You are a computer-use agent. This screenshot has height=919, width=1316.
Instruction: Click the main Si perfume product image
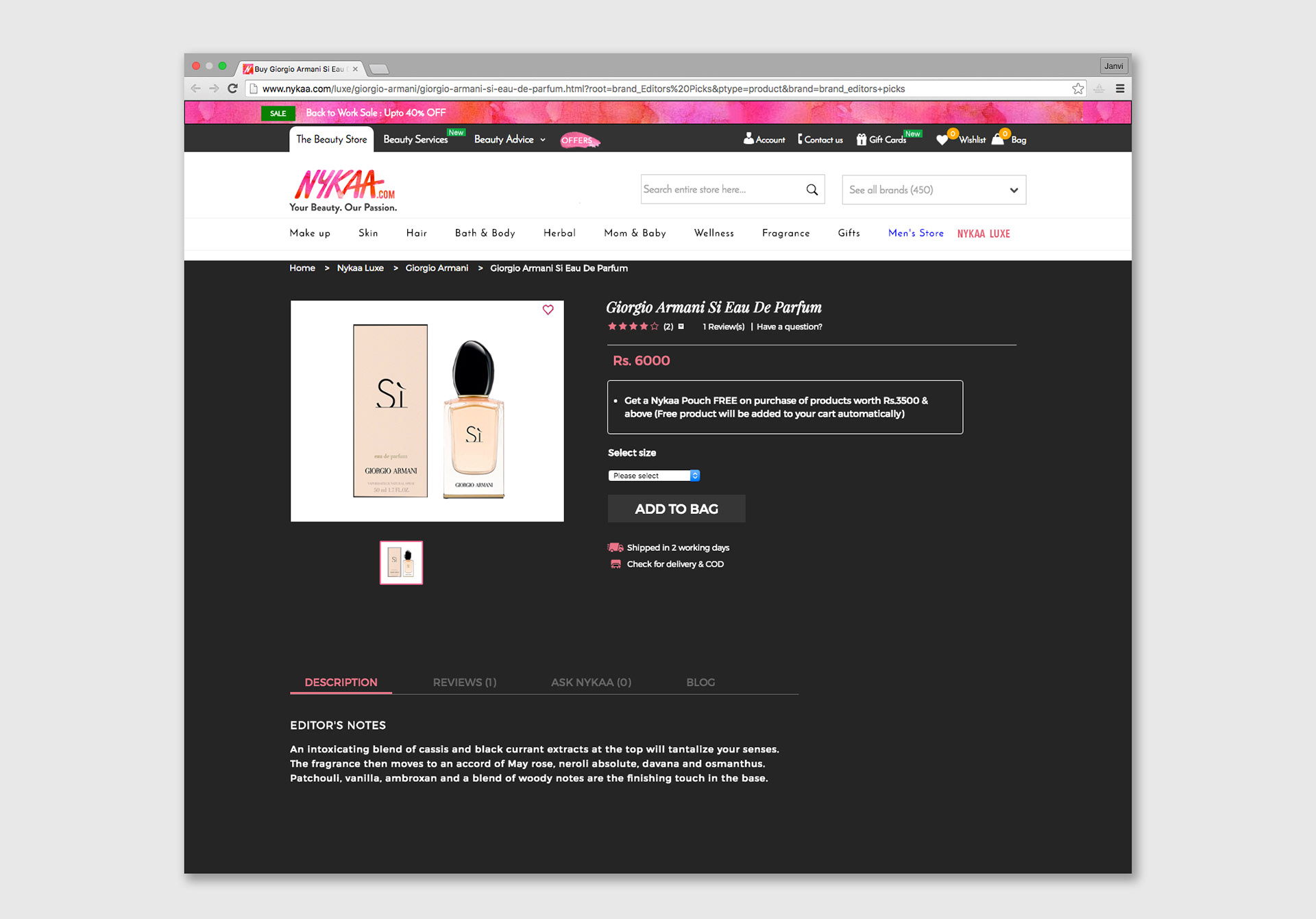pyautogui.click(x=427, y=411)
